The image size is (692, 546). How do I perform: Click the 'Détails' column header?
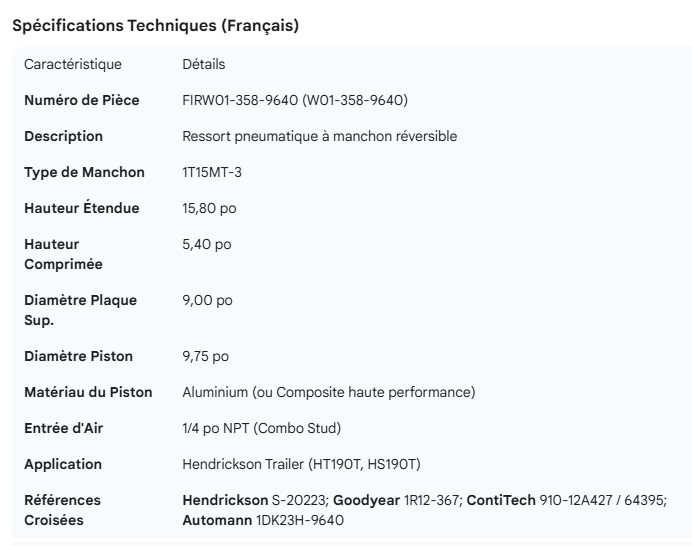[204, 65]
